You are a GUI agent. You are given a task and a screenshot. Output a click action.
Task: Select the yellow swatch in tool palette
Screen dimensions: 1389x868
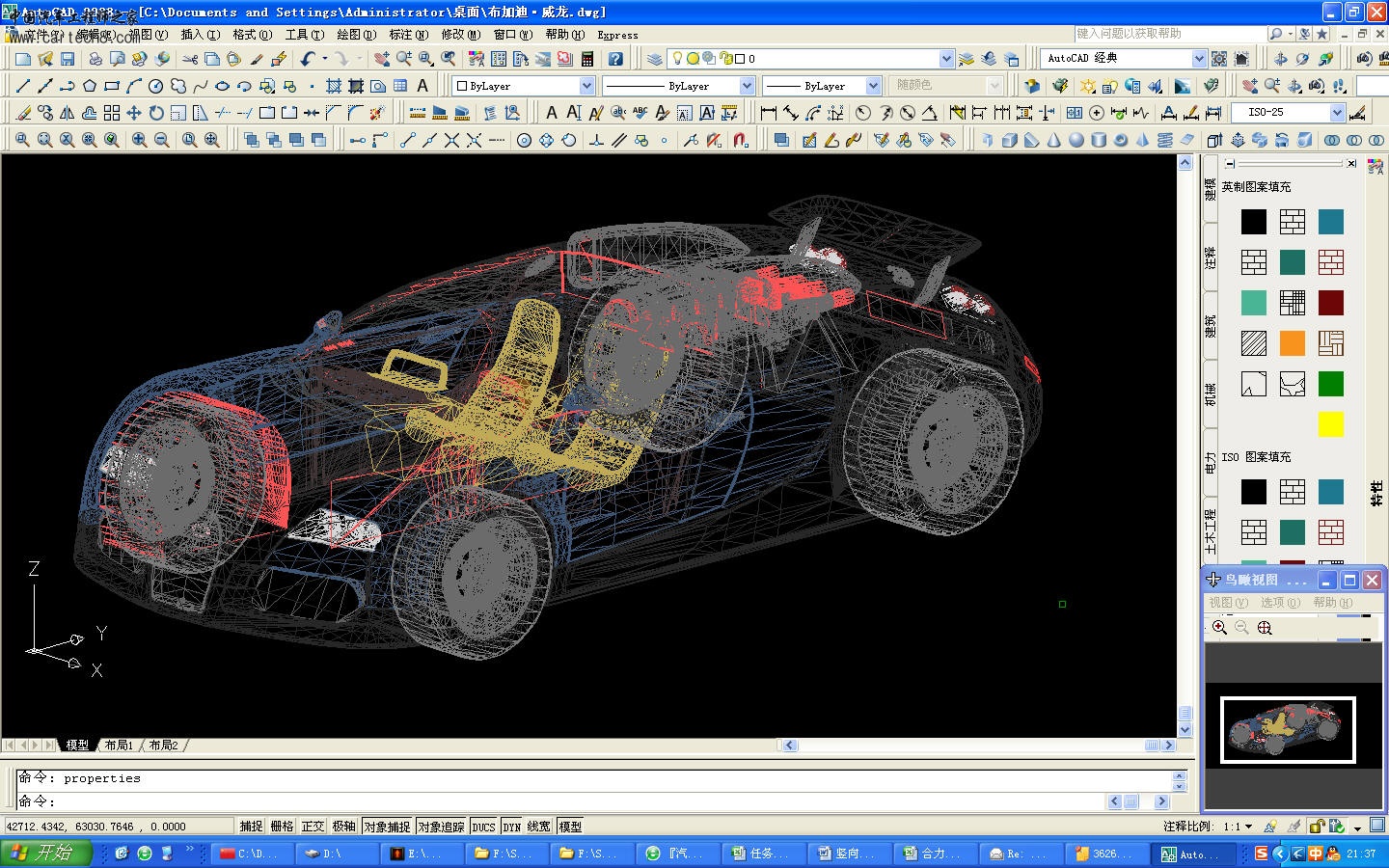coord(1331,424)
